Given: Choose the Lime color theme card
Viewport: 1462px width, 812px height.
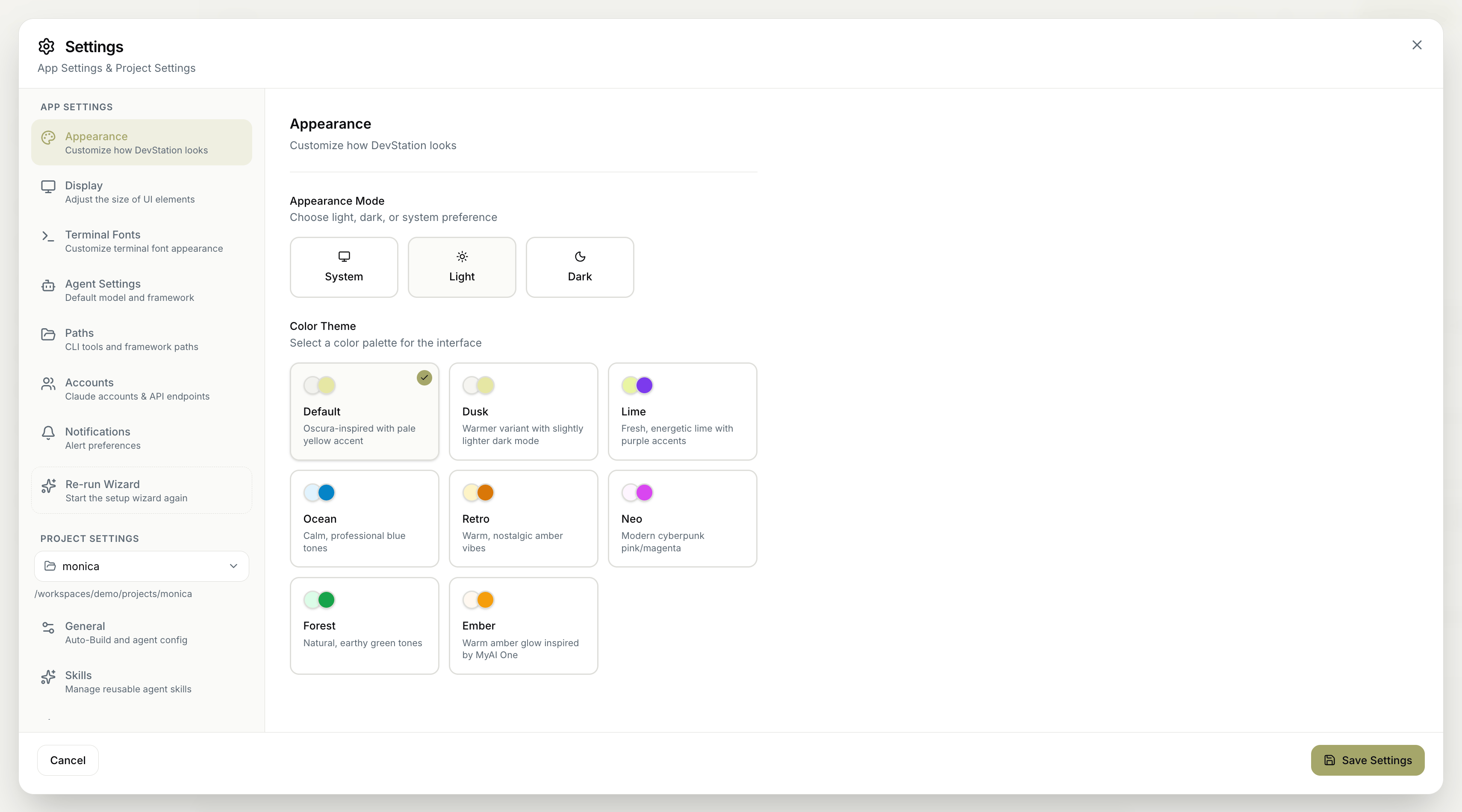Looking at the screenshot, I should pos(682,412).
